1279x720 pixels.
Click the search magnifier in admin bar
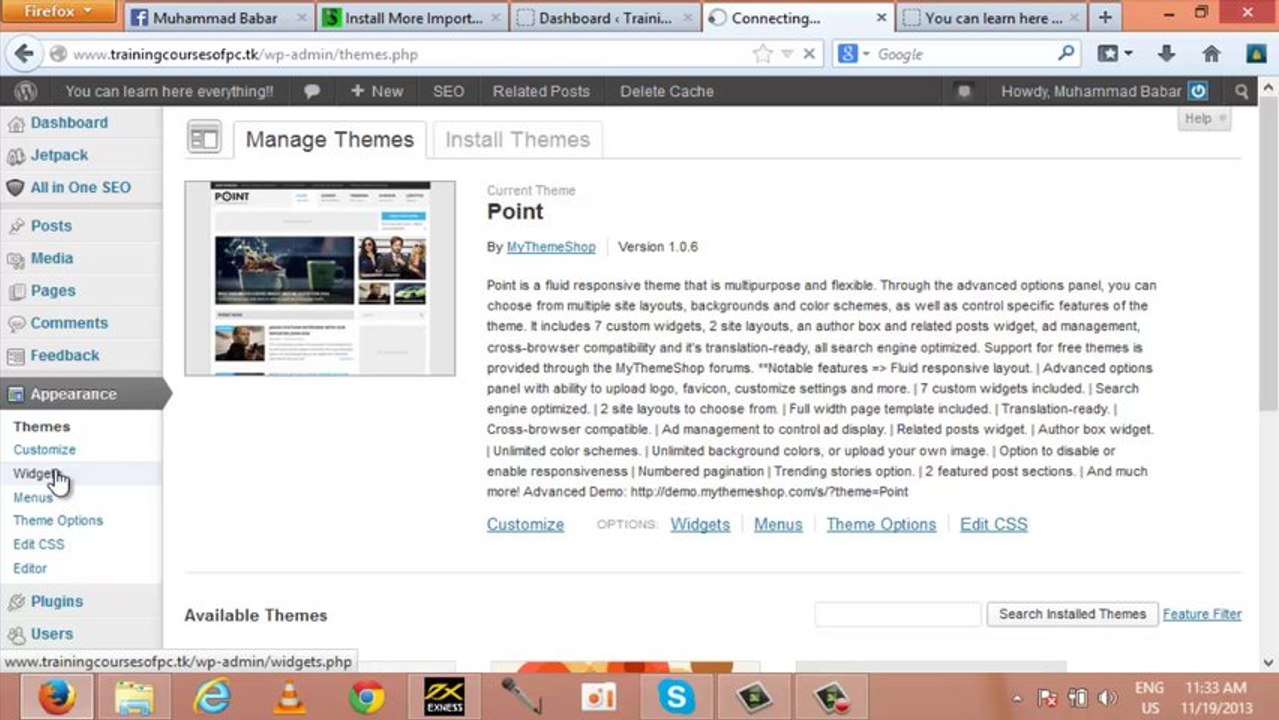[x=1241, y=91]
